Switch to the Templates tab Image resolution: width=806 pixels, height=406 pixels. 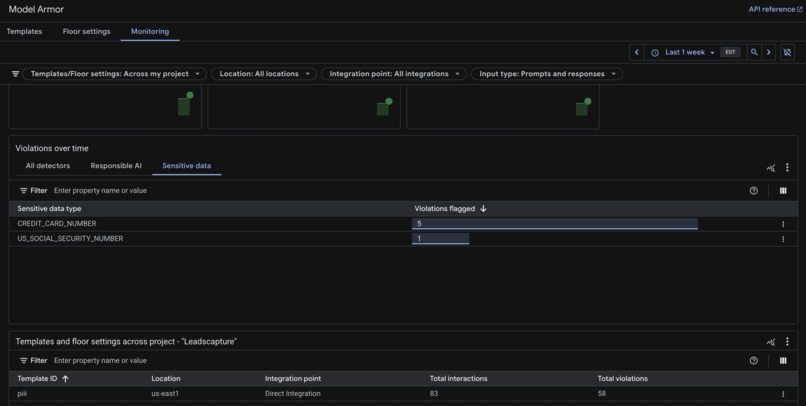click(24, 31)
